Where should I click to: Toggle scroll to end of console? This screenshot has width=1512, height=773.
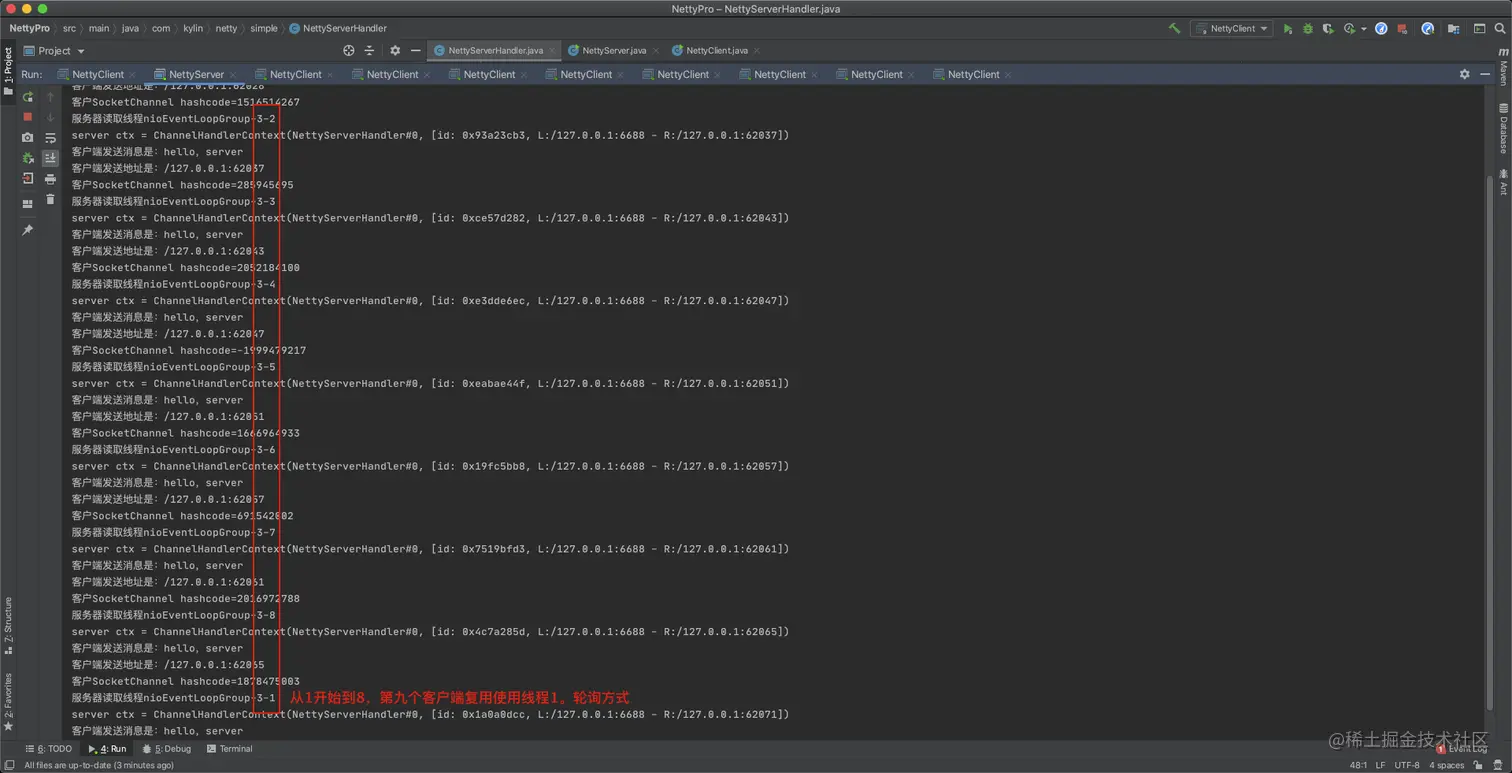(51, 158)
